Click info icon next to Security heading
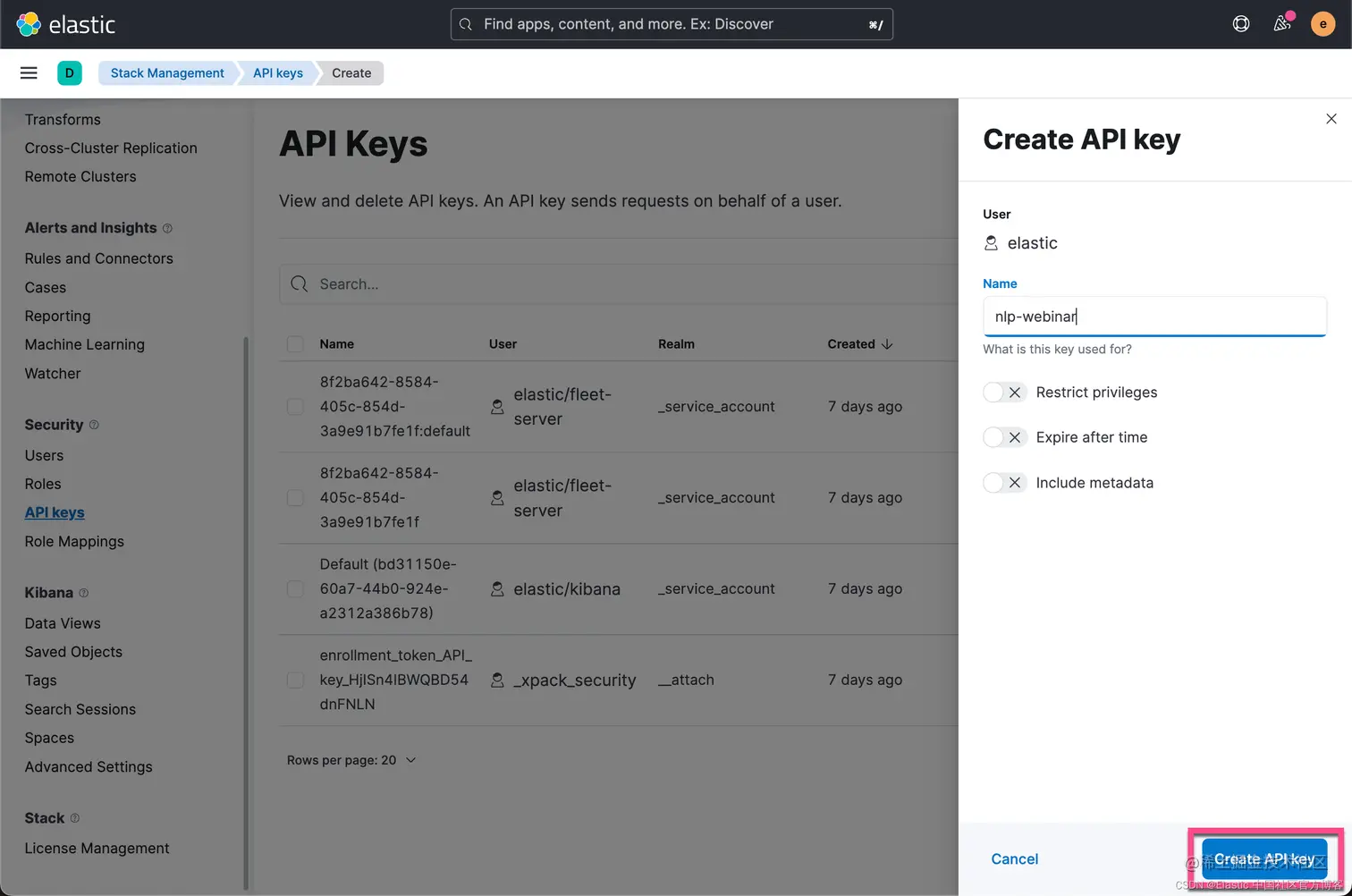This screenshot has width=1352, height=896. 94,425
